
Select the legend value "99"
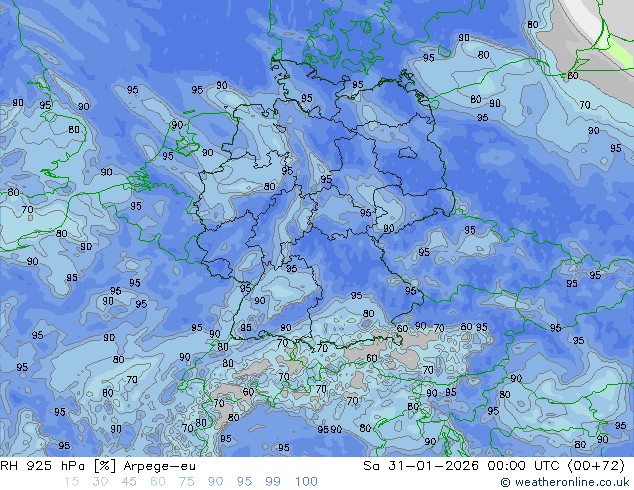point(273,482)
